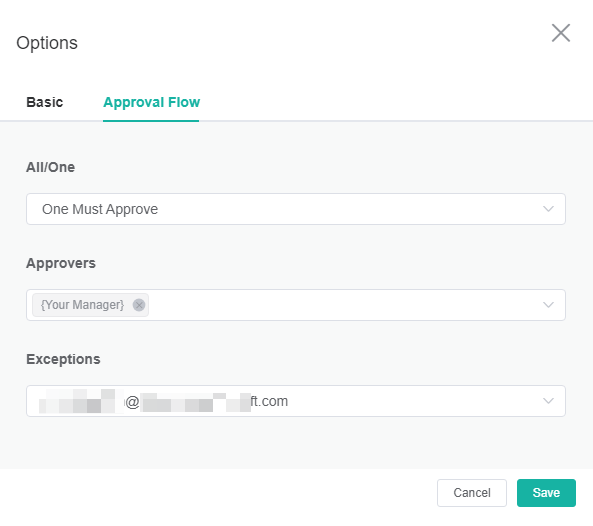This screenshot has height=526, width=593.
Task: Click the Approvers field label
Action: 61,263
